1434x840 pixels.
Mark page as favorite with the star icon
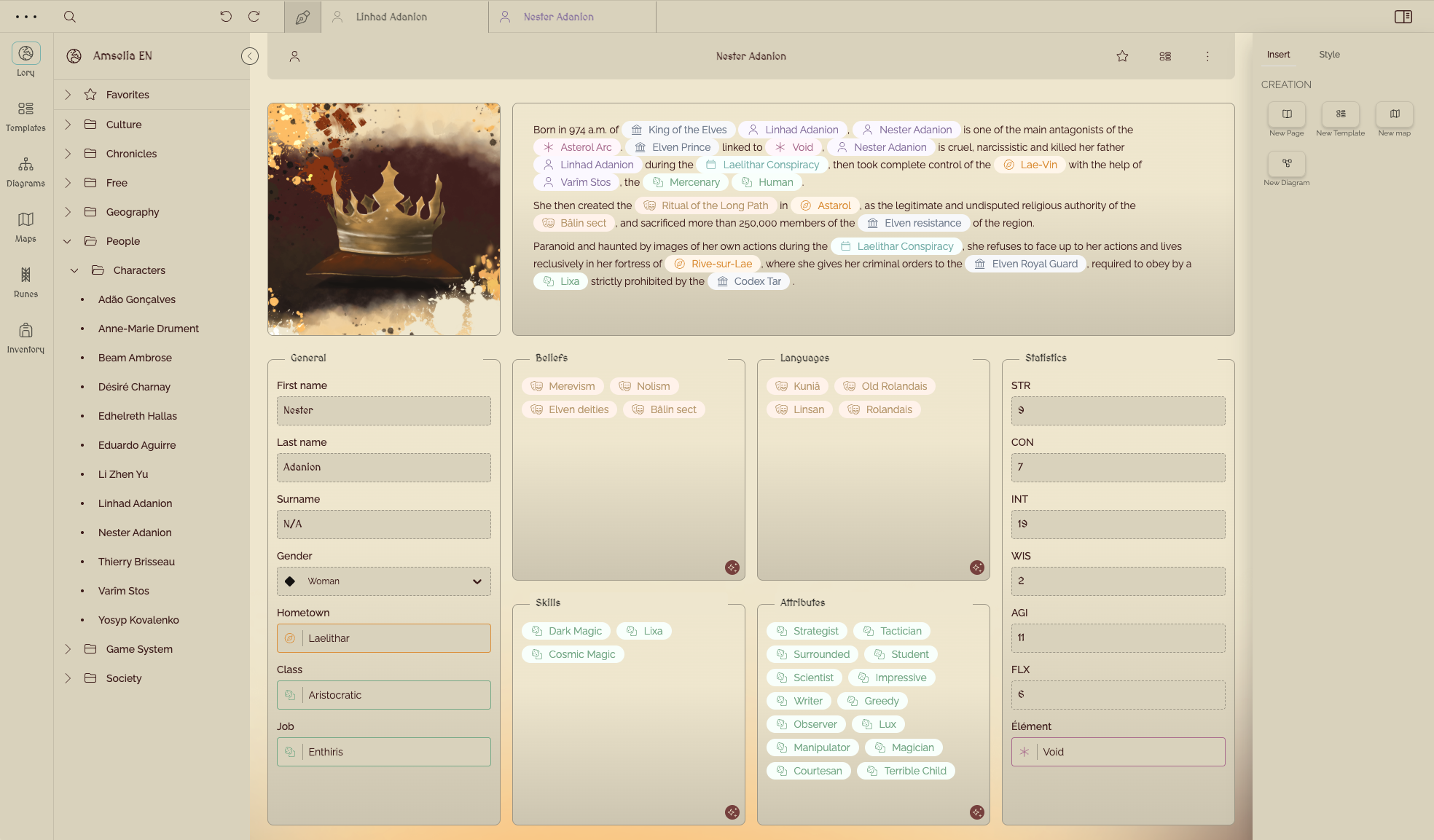coord(1122,56)
